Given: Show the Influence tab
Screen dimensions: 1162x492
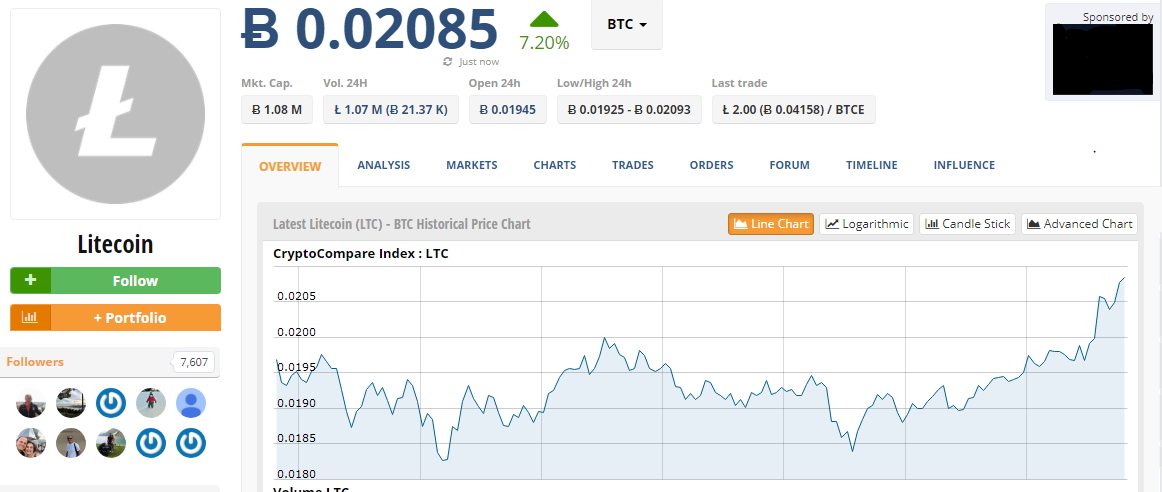Looking at the screenshot, I should click(964, 165).
